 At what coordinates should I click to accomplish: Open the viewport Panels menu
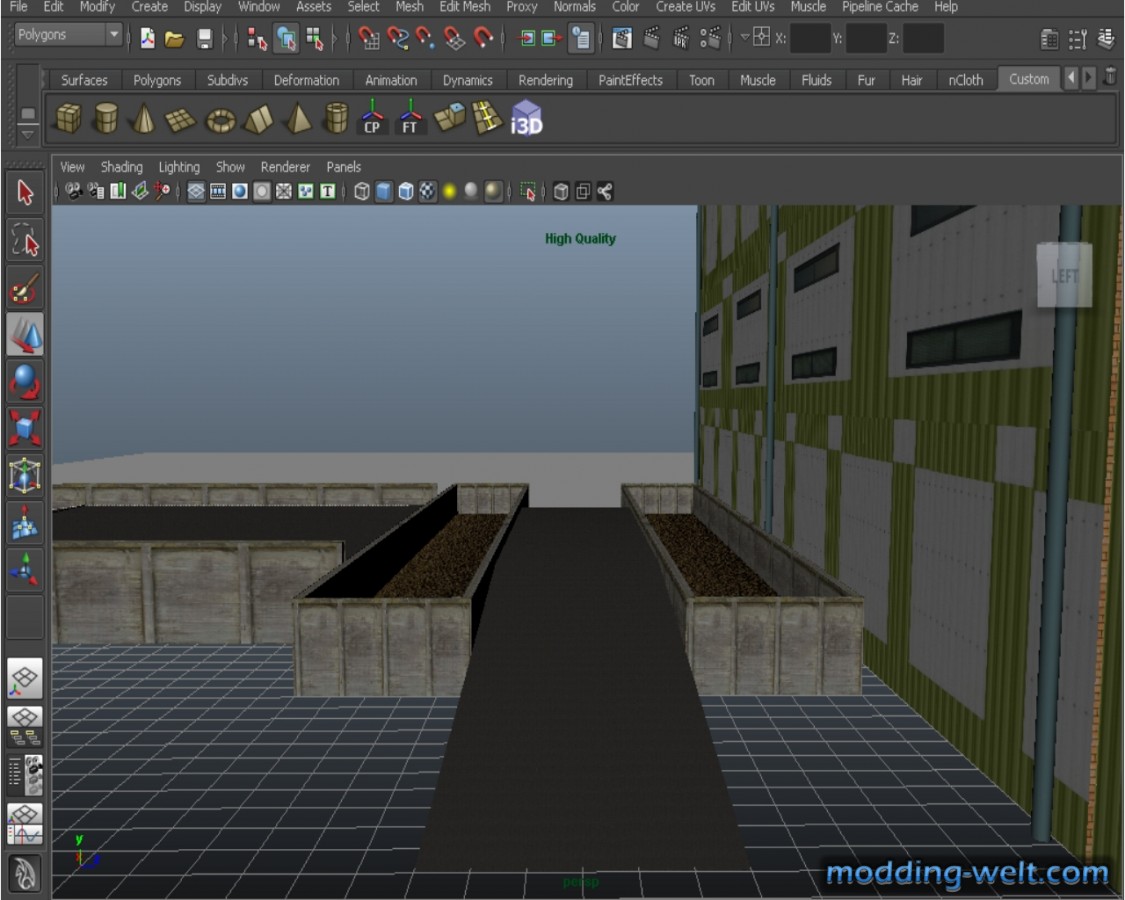coord(344,167)
